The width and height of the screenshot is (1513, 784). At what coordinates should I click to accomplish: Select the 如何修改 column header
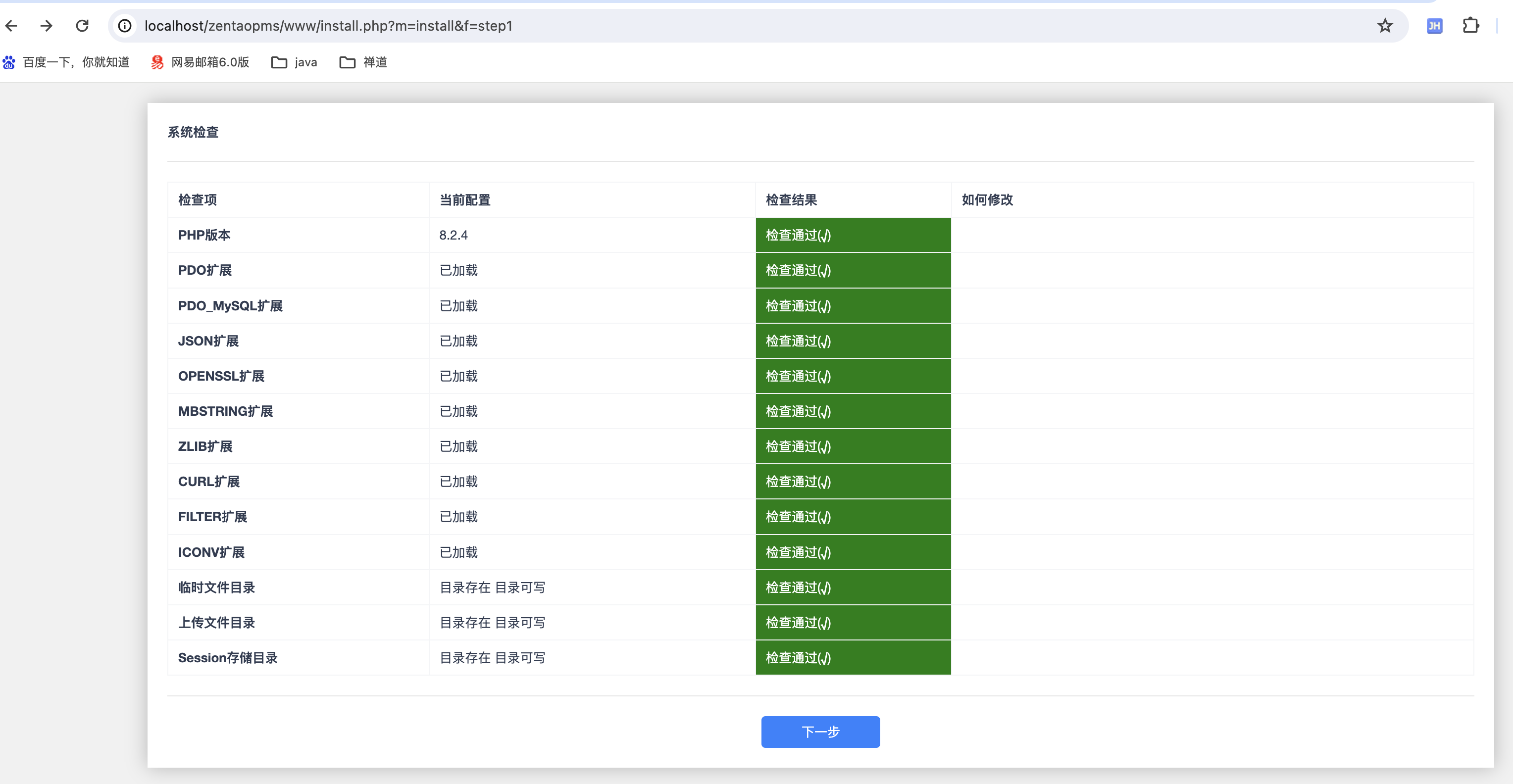point(987,199)
